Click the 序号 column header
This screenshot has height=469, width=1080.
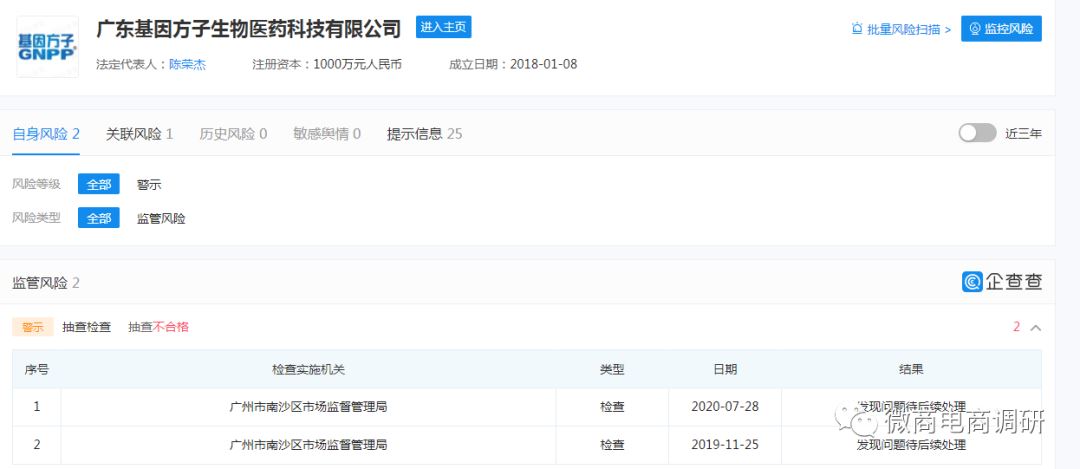coord(37,370)
